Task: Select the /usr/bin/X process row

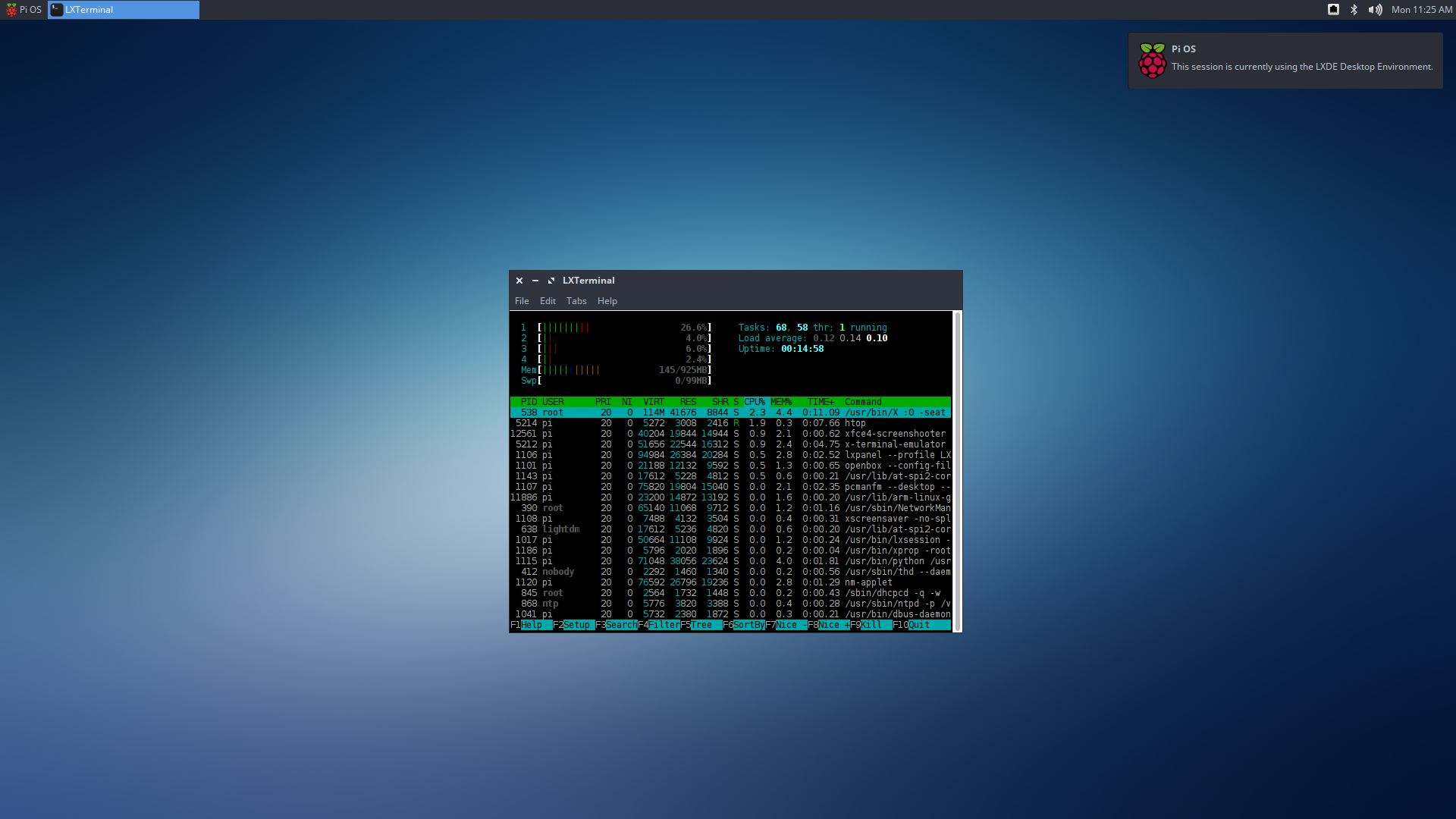Action: pyautogui.click(x=730, y=413)
